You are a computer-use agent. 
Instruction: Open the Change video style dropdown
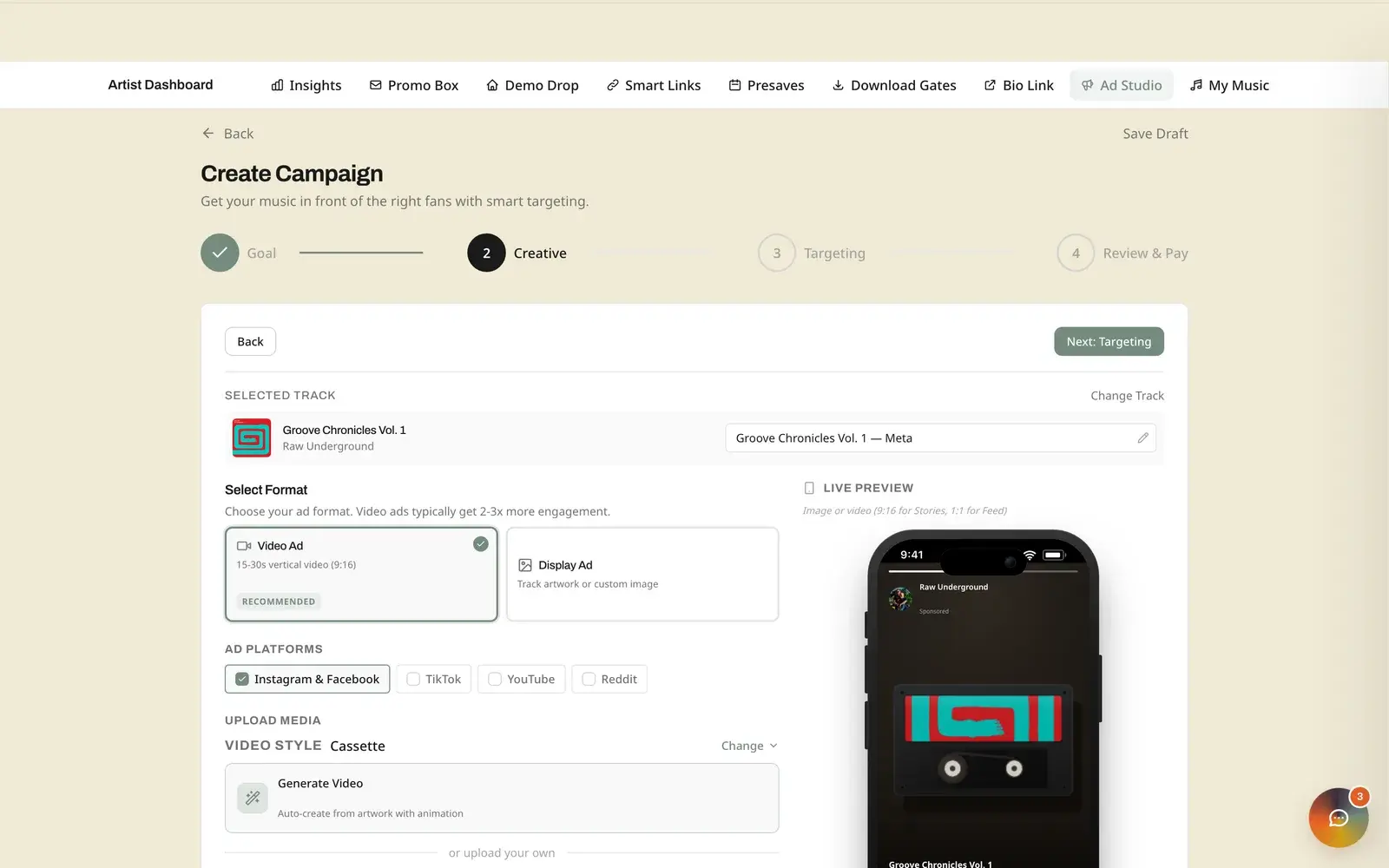click(x=749, y=746)
